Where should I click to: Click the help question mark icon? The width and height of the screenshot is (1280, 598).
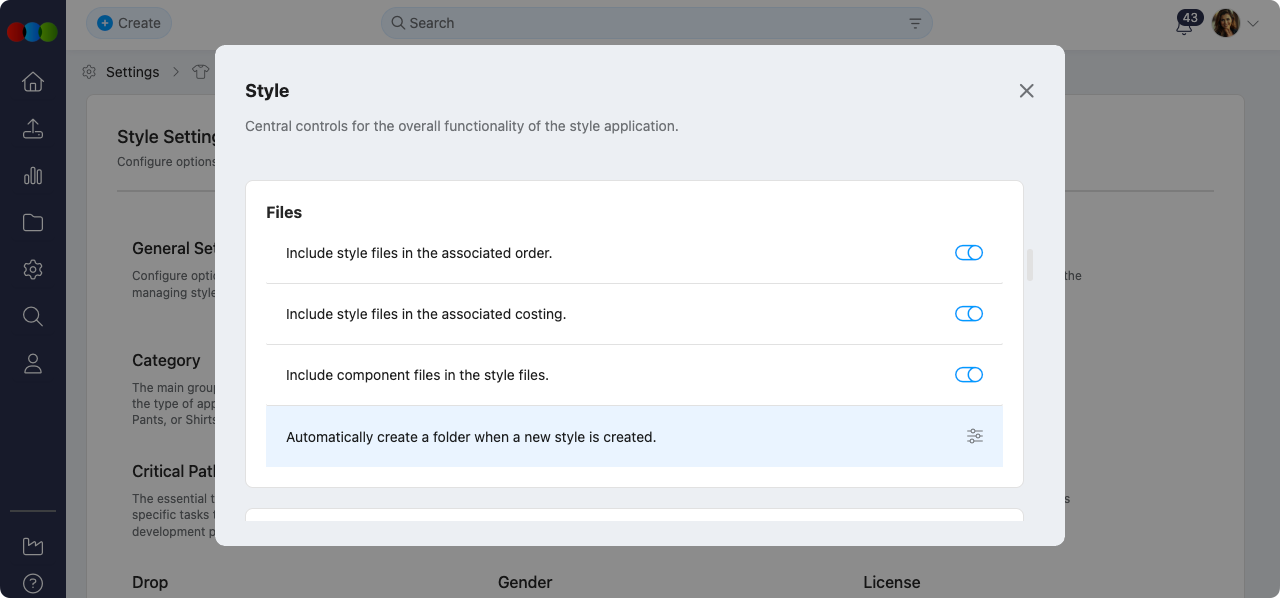coord(33,583)
